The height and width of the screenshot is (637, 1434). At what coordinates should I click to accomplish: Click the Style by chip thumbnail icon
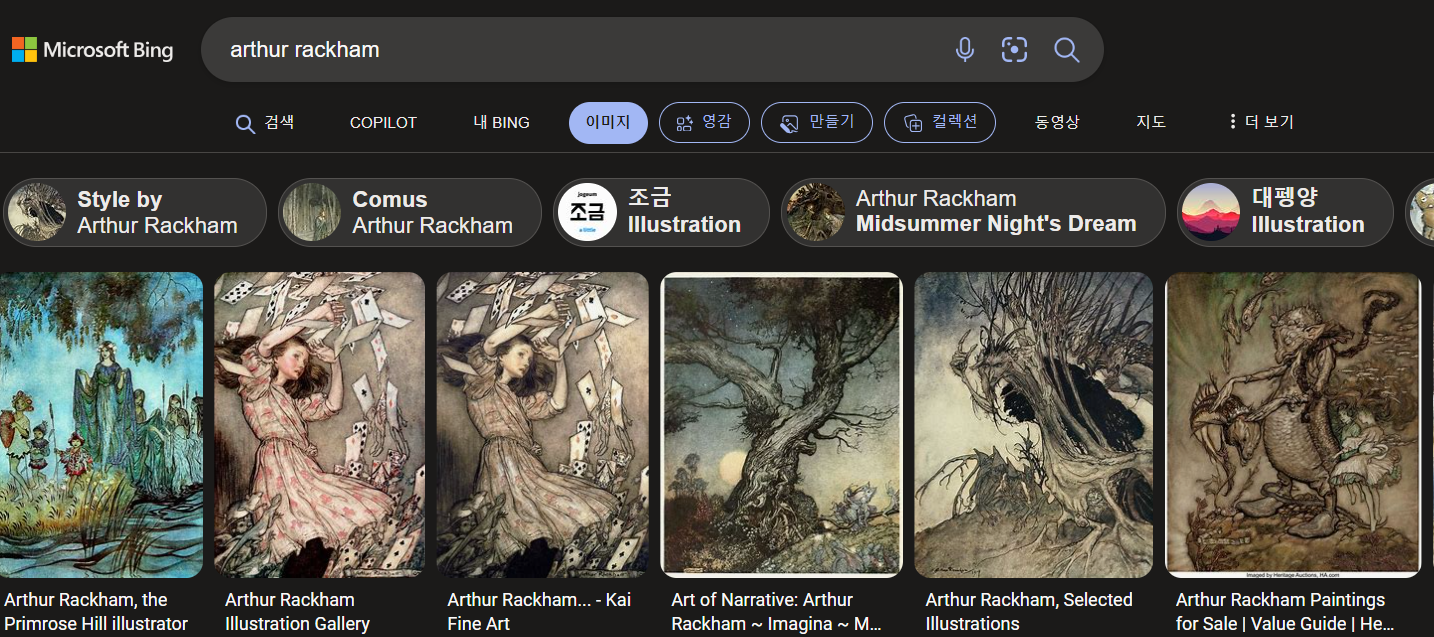pyautogui.click(x=37, y=212)
